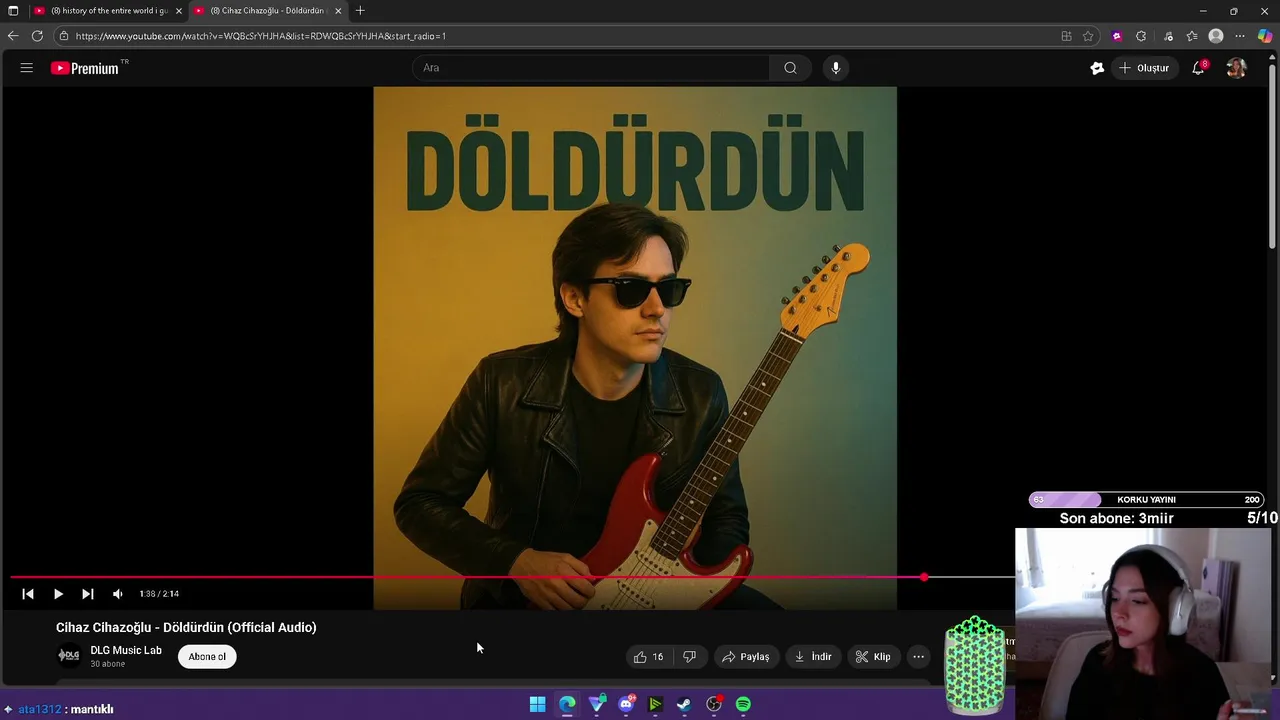The width and height of the screenshot is (1280, 720).
Task: Click the red progress bar scrubber
Action: 924,577
